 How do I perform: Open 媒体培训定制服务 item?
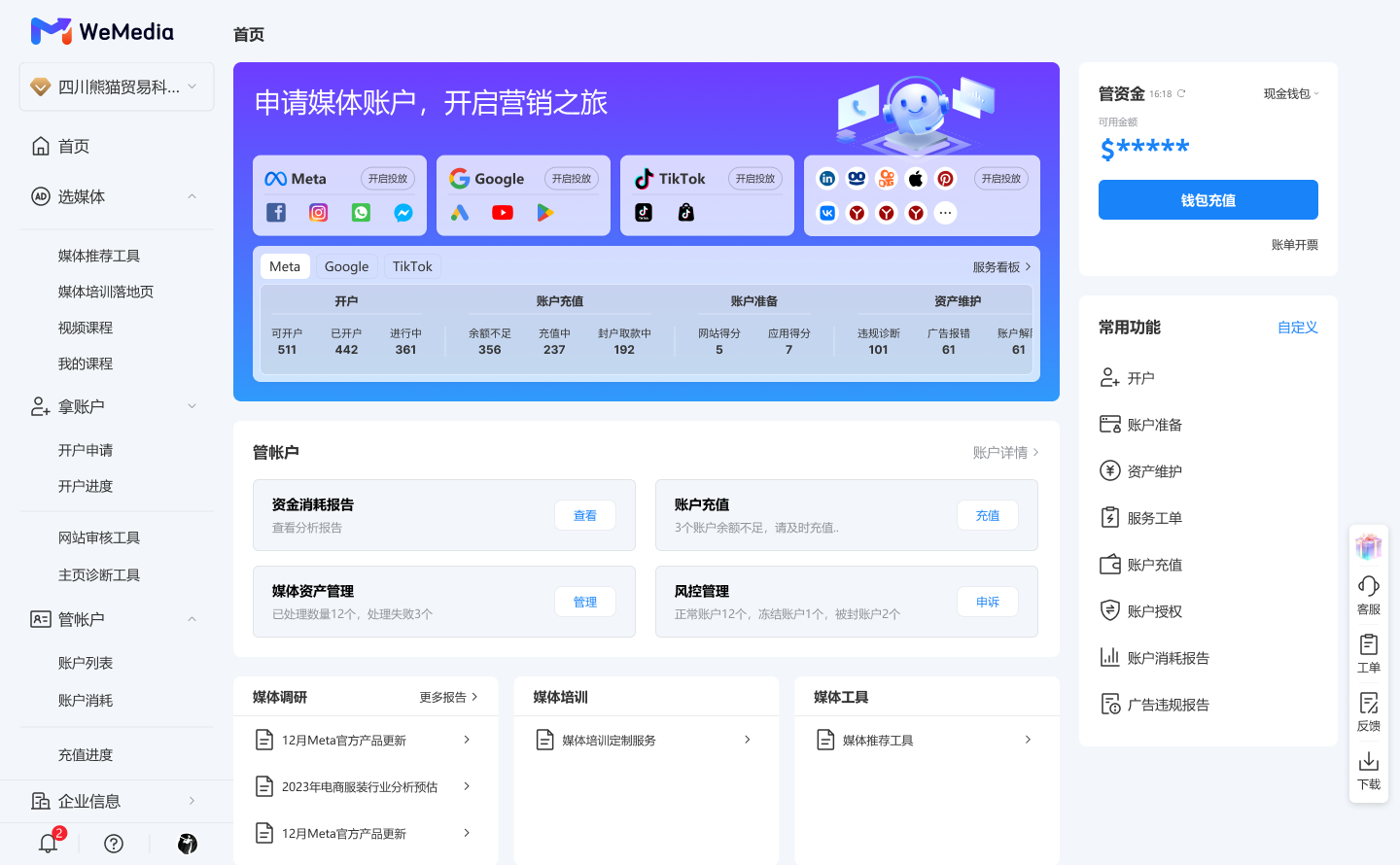(646, 740)
